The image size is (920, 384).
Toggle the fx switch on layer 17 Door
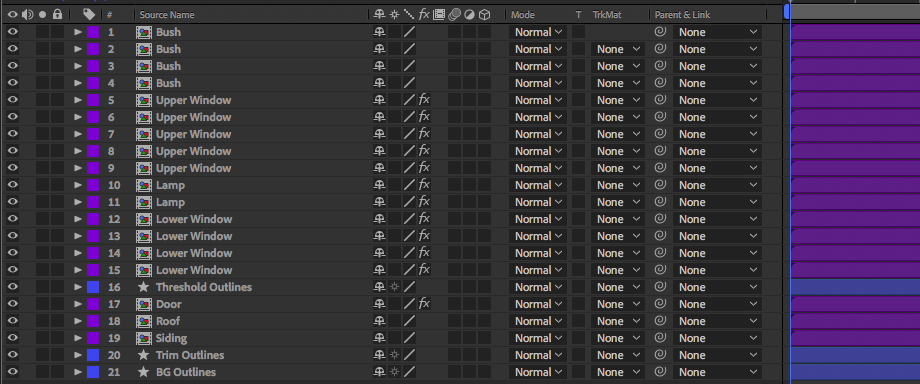(424, 304)
